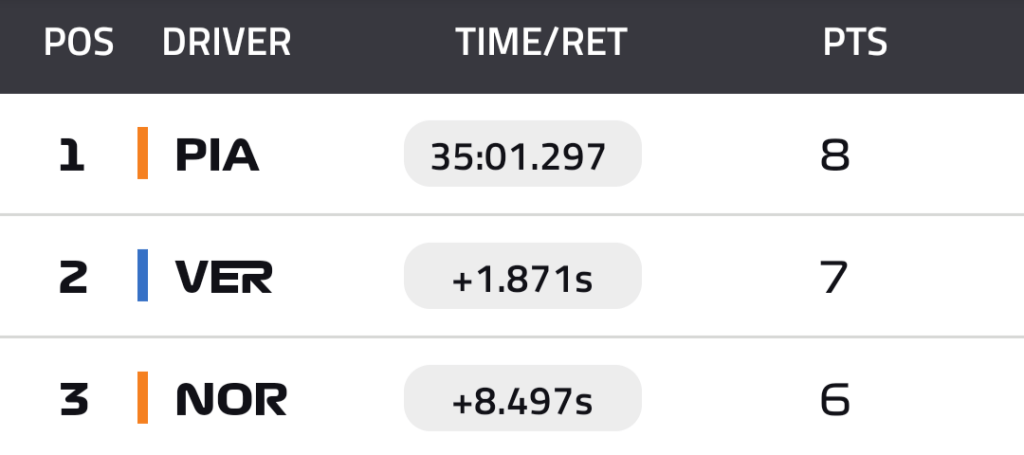Click the 6 points value for NOR

[835, 399]
